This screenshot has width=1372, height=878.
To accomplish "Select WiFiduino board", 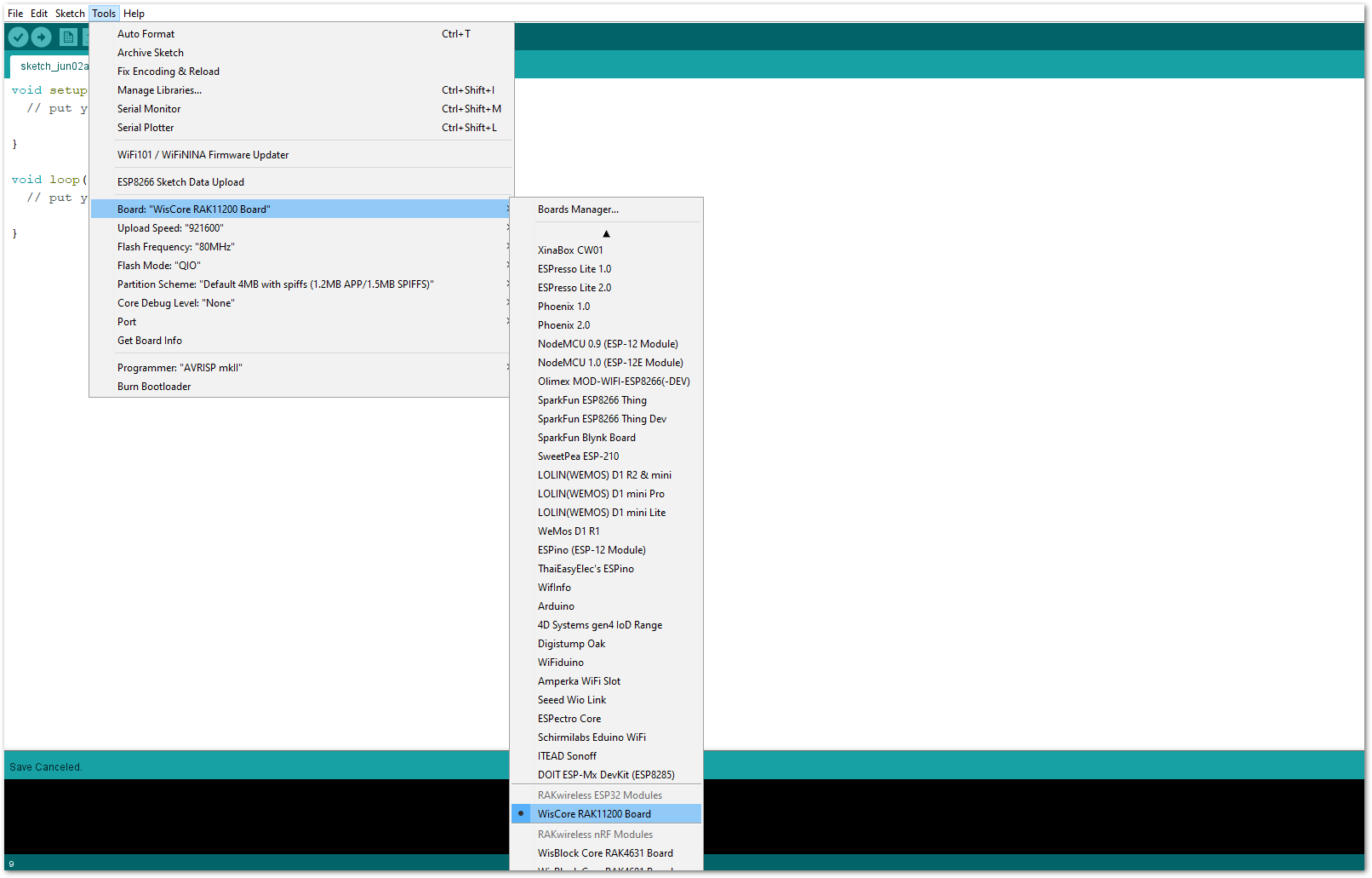I will pyautogui.click(x=606, y=663).
